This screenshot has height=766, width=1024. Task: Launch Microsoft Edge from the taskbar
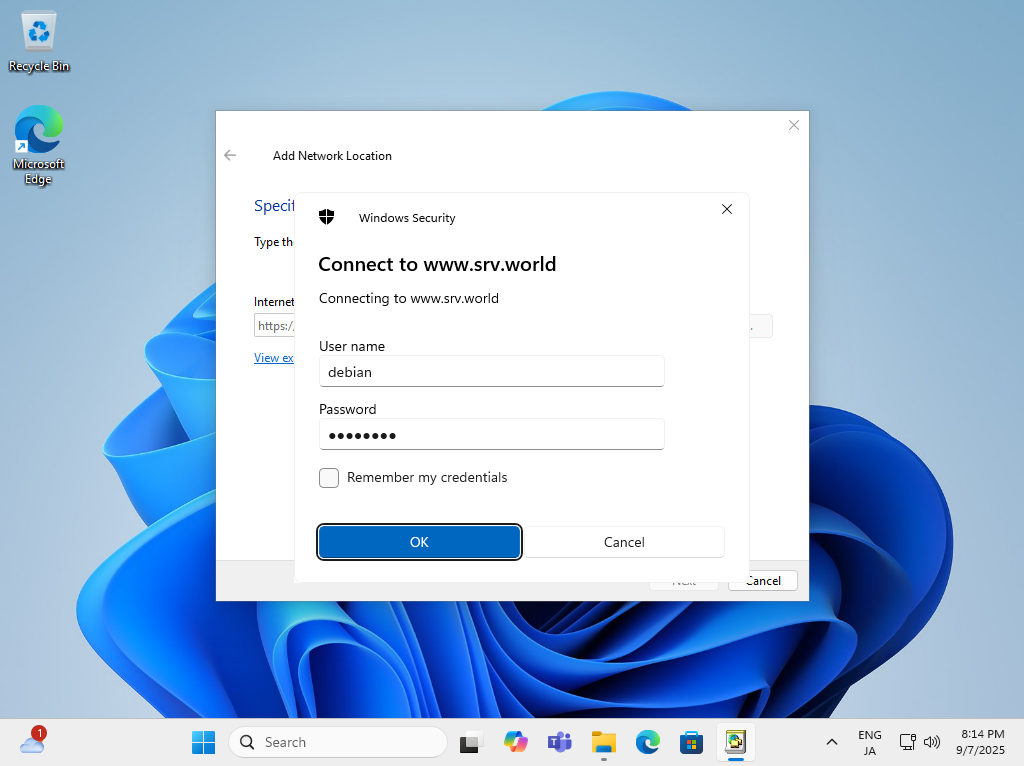[648, 742]
